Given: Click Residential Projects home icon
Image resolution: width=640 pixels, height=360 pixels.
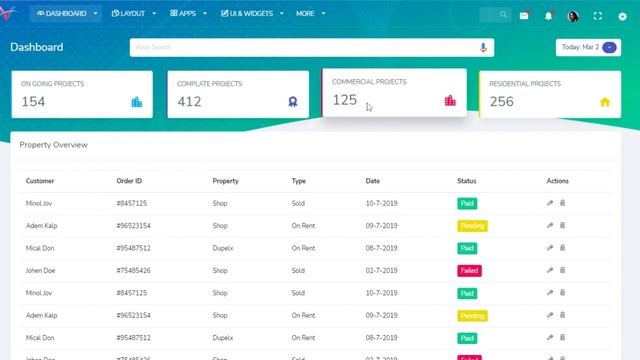Looking at the screenshot, I should (605, 102).
